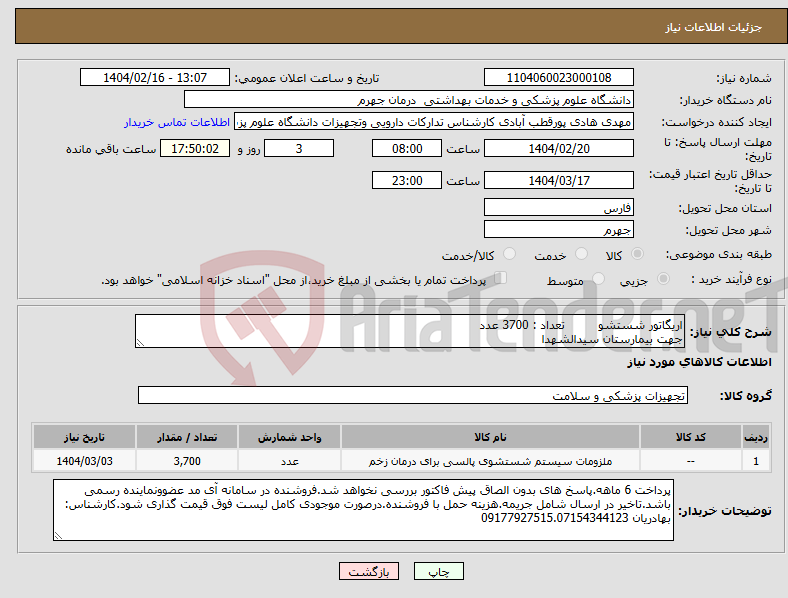Click the چاپ (Print) button

coord(438,571)
